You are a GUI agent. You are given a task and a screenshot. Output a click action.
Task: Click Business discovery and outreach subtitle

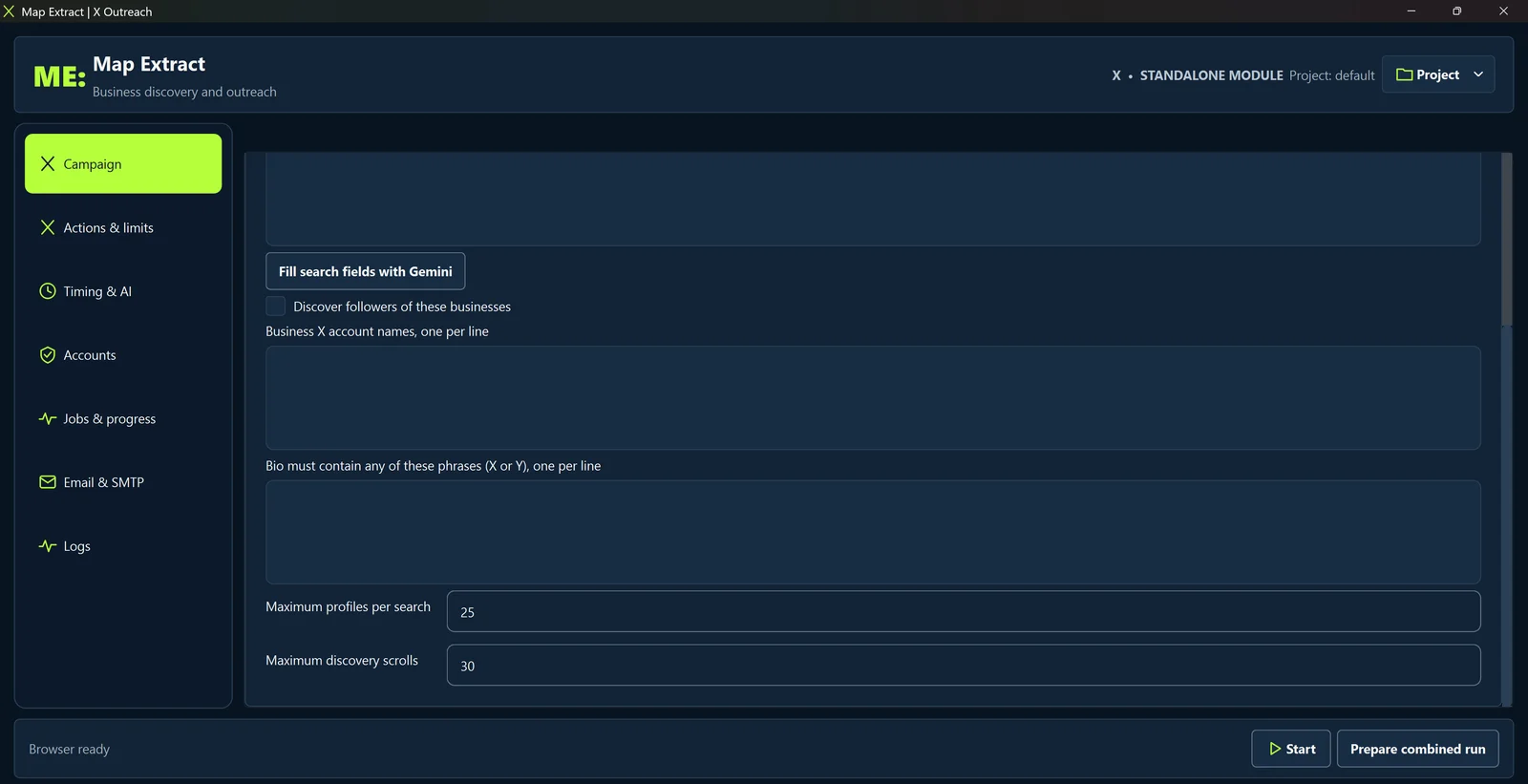184,92
